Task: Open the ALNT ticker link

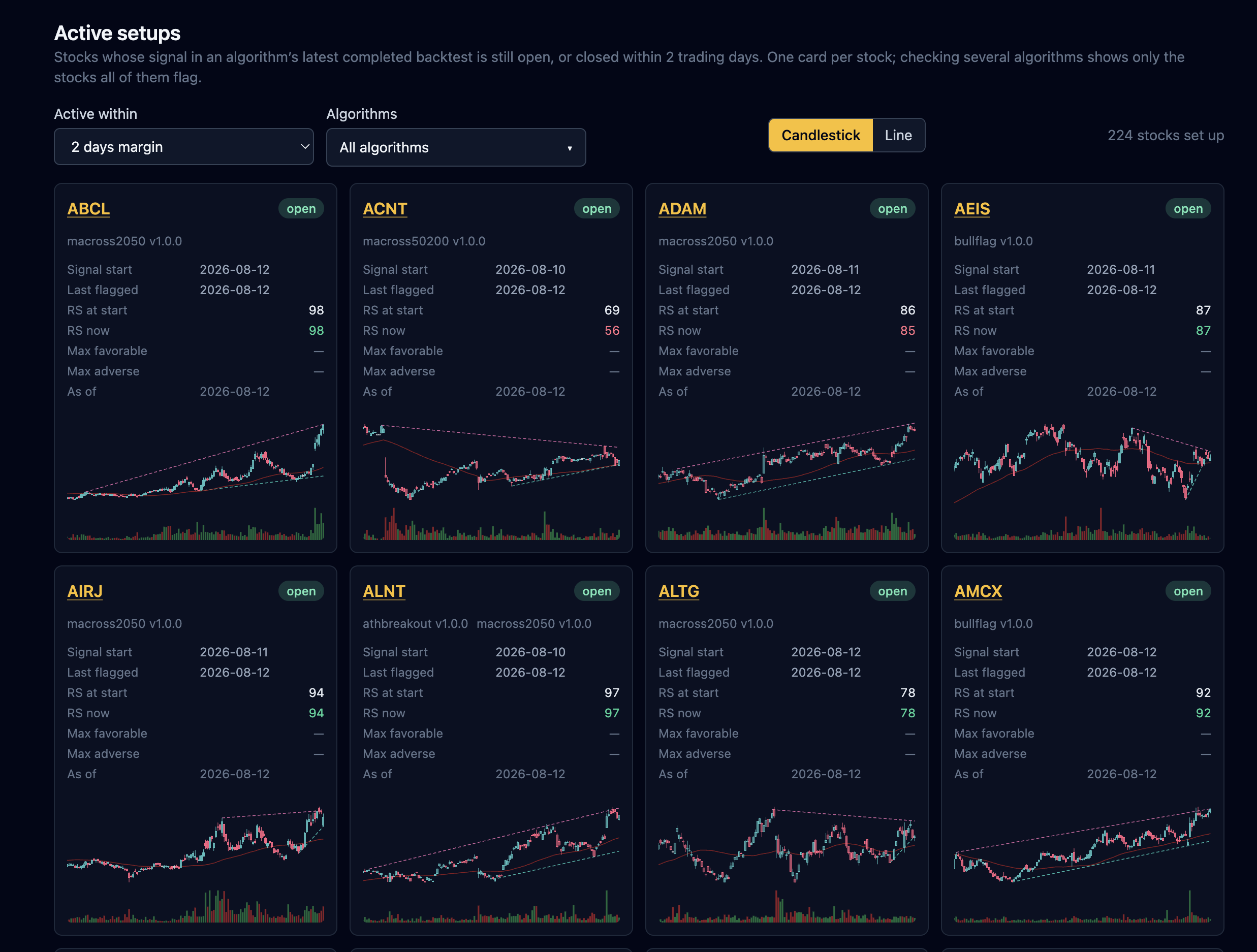Action: pos(384,591)
